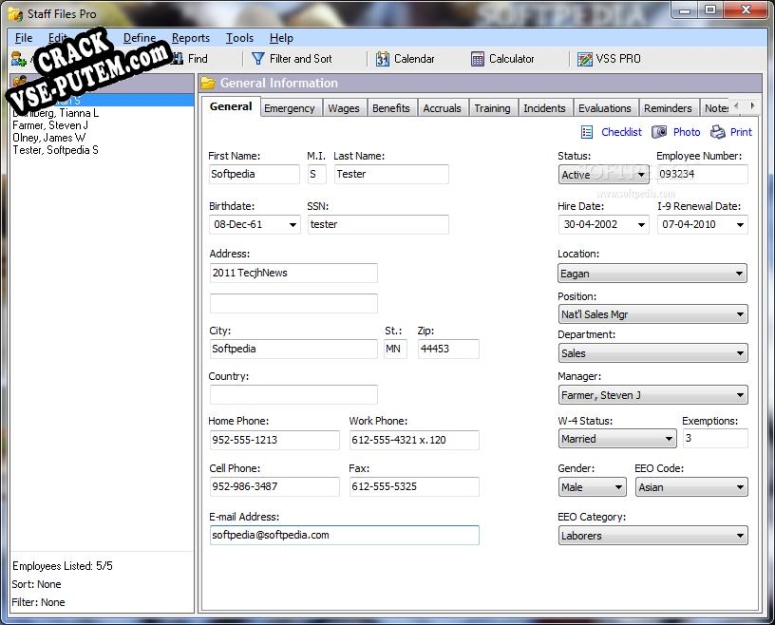Select employee Tester, Softpedia S
This screenshot has width=775, height=625.
pos(55,150)
